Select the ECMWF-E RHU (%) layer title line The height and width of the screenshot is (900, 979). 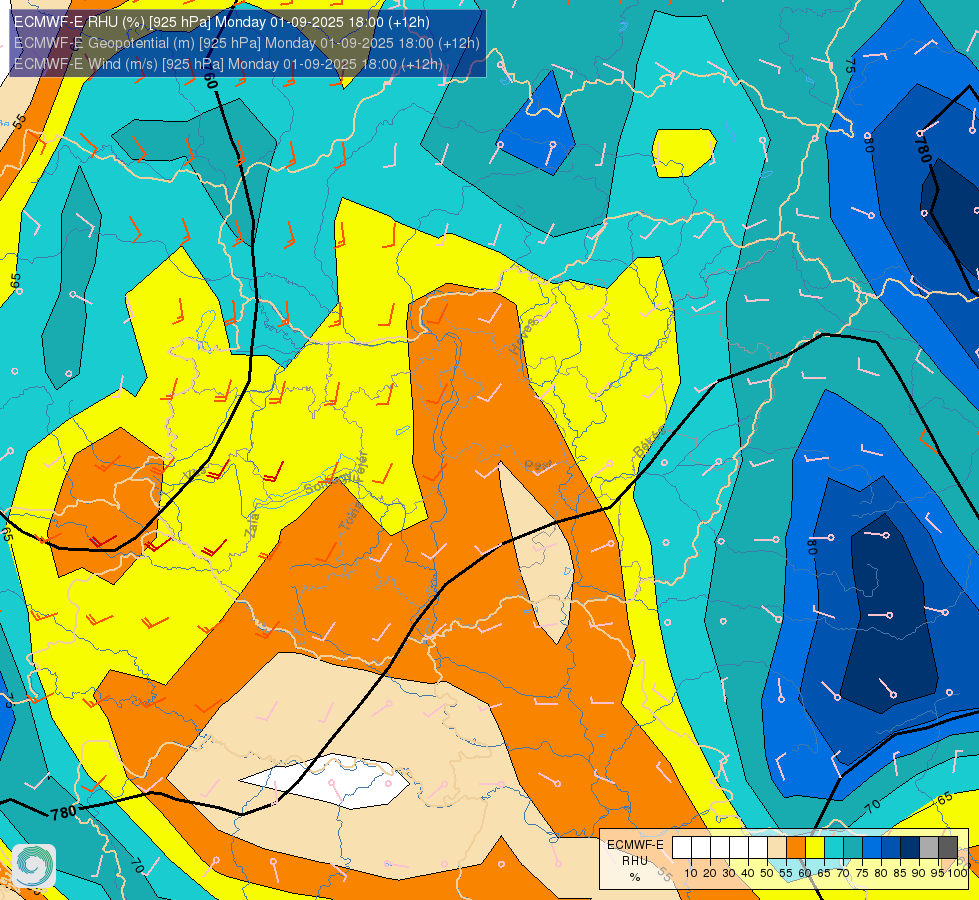[x=222, y=22]
